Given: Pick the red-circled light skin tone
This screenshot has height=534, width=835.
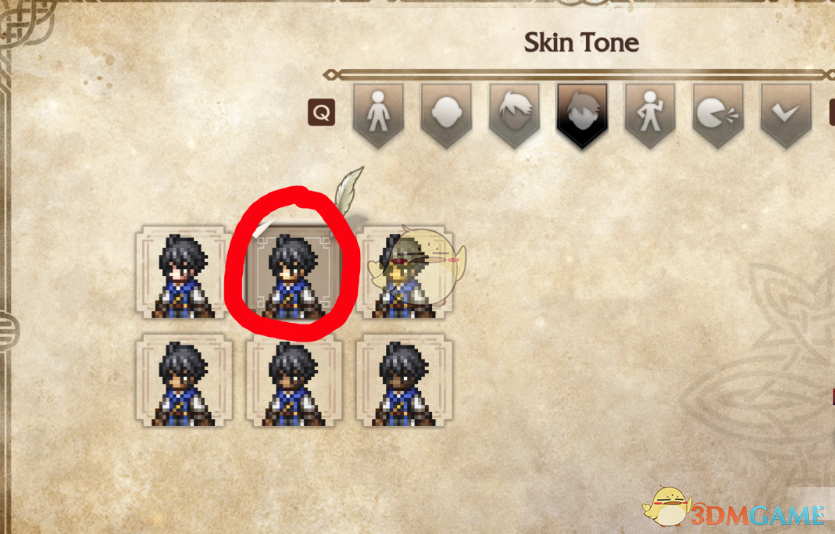Looking at the screenshot, I should click(x=293, y=273).
